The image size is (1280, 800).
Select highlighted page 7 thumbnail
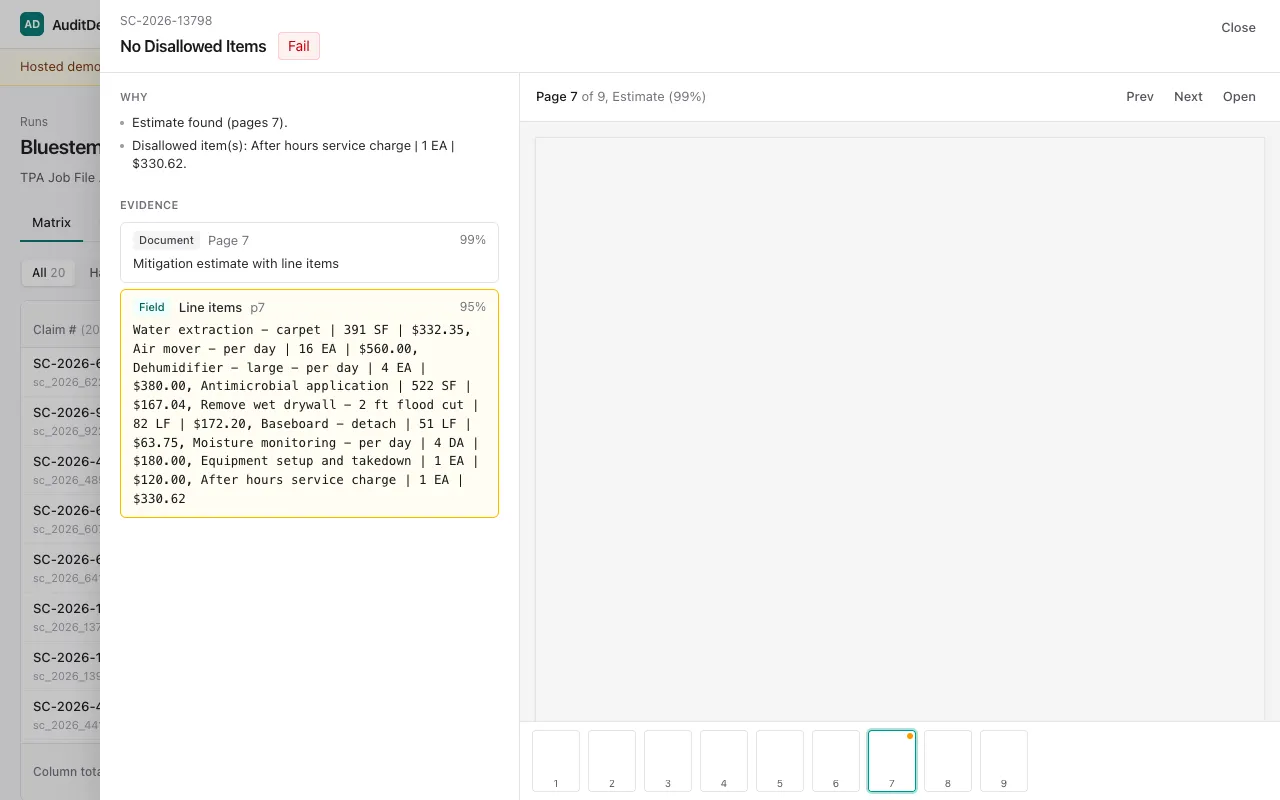pos(892,761)
